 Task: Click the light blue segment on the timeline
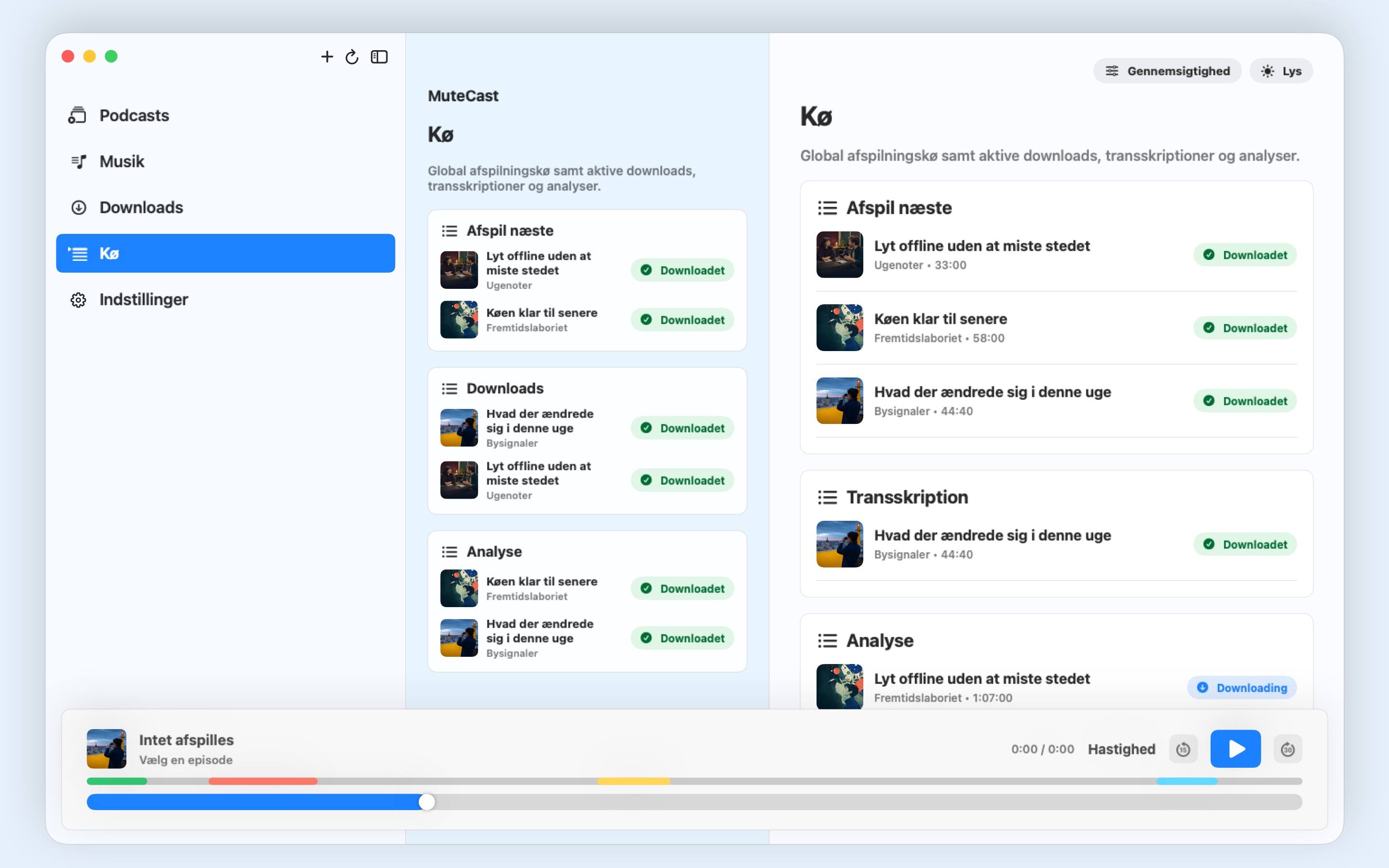pos(1186,781)
